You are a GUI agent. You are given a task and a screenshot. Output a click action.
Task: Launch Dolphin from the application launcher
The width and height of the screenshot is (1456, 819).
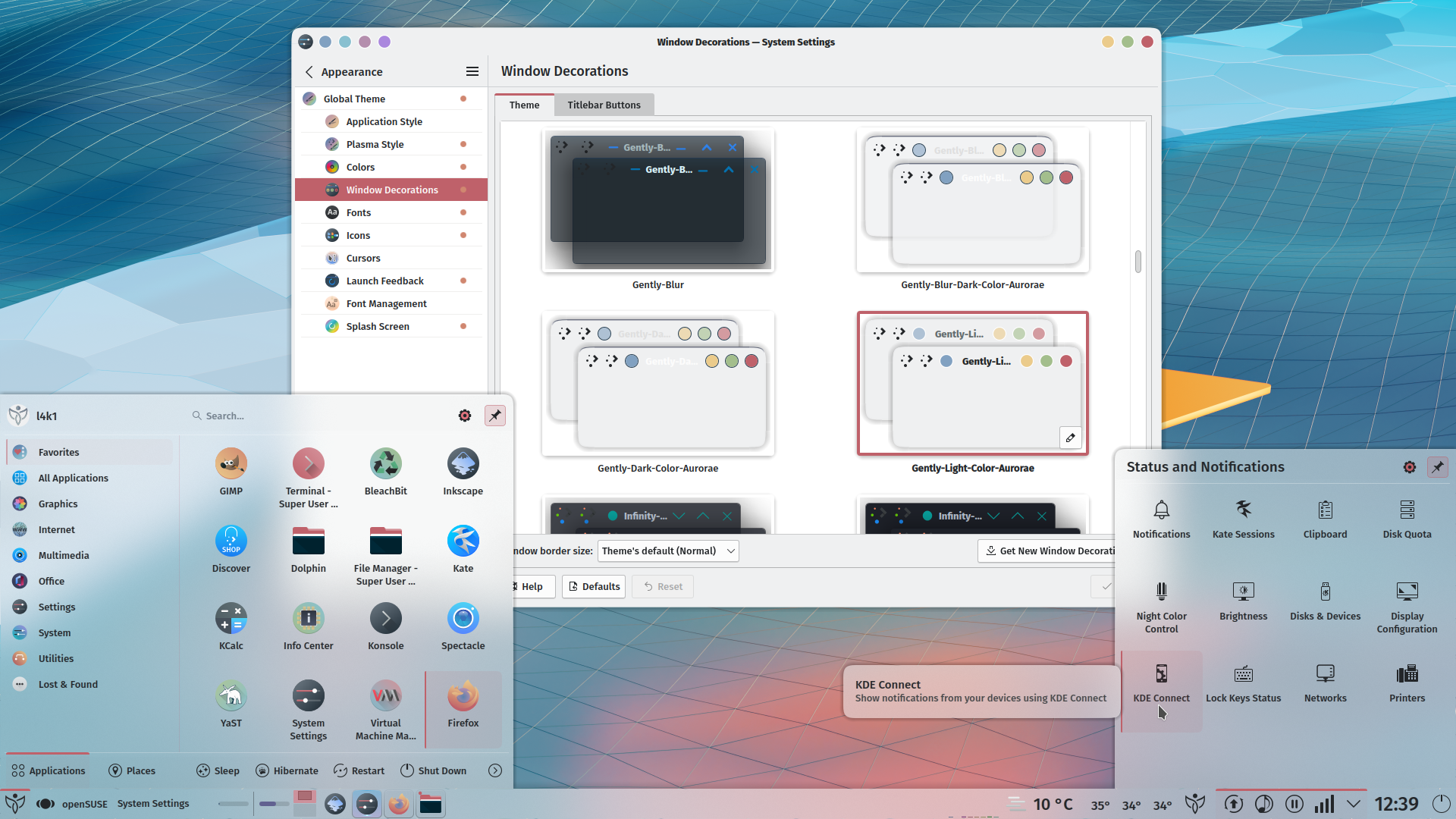coord(308,549)
